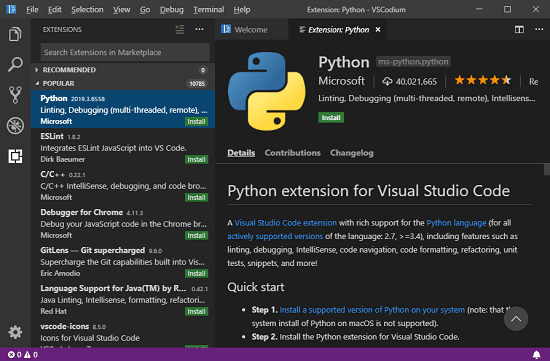Image resolution: width=550 pixels, height=361 pixels.
Task: Open the Terminal menu
Action: 209,9
